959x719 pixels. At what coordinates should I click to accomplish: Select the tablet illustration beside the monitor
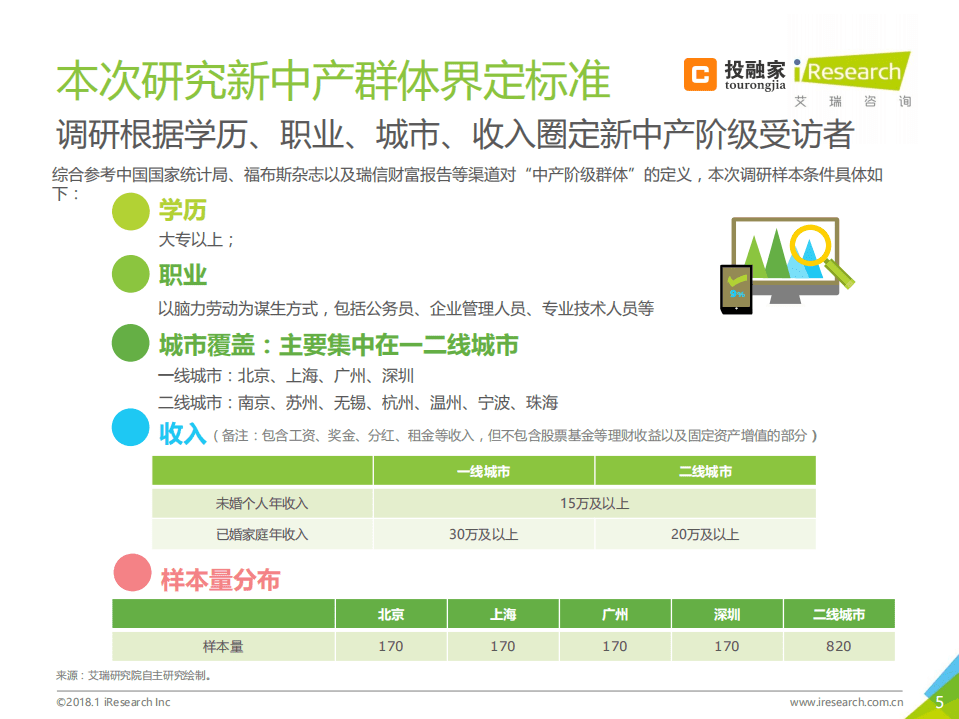[x=737, y=288]
